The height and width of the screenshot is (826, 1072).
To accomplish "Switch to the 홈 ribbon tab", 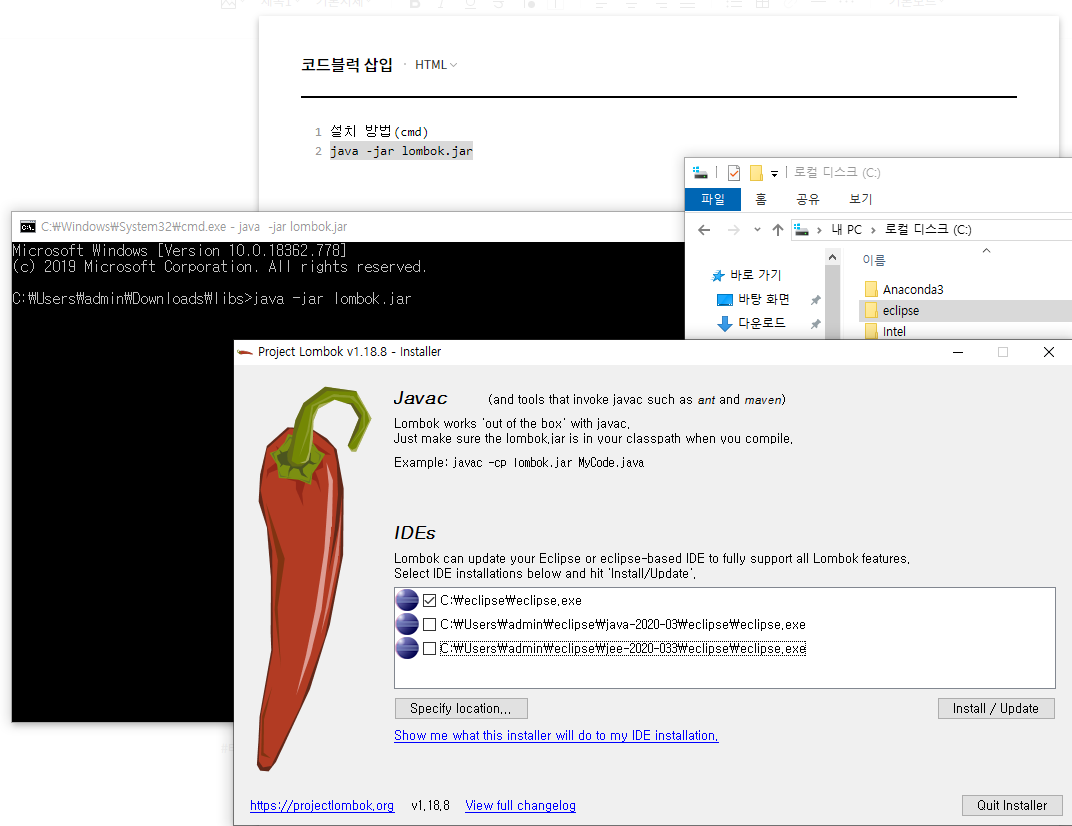I will pyautogui.click(x=761, y=199).
